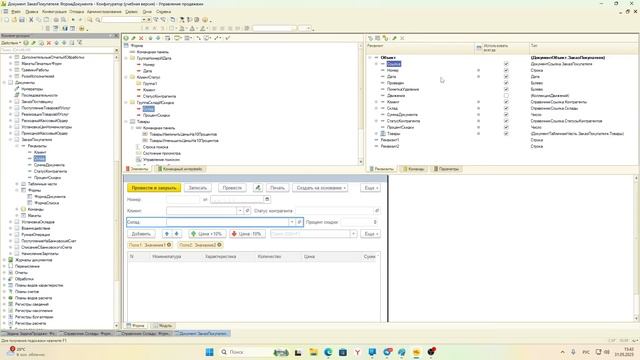Enable the unchecked checkbox for Движения row
The width and height of the screenshot is (640, 360).
(x=506, y=96)
